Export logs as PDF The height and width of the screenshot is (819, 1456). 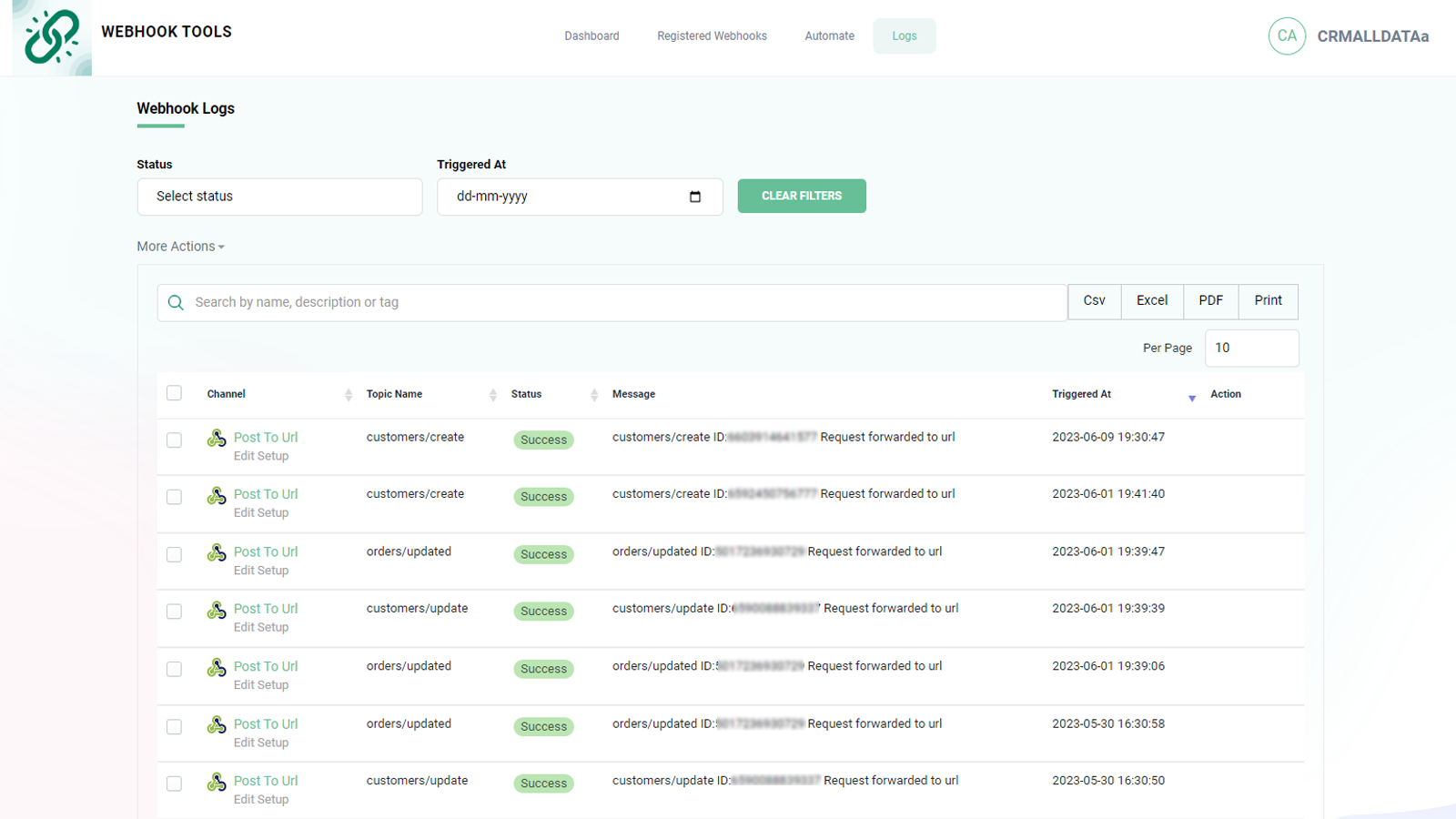1211,301
